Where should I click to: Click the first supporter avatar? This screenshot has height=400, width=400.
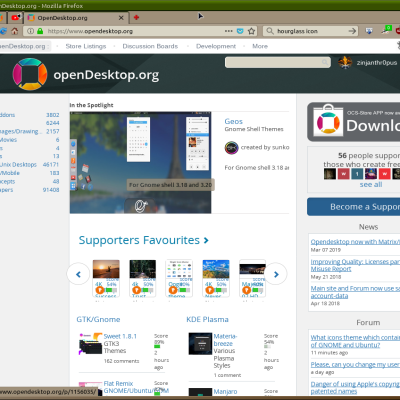click(330, 174)
